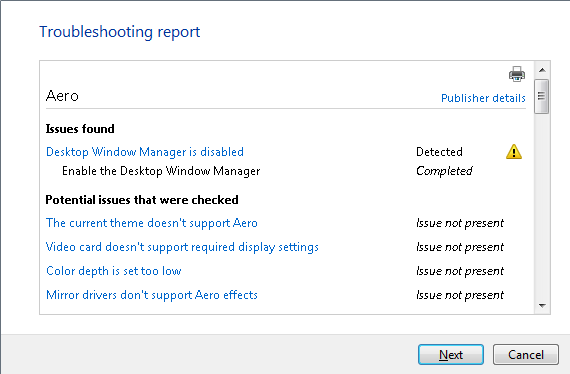Open Color depth is set too low link
The image size is (570, 374).
[113, 271]
